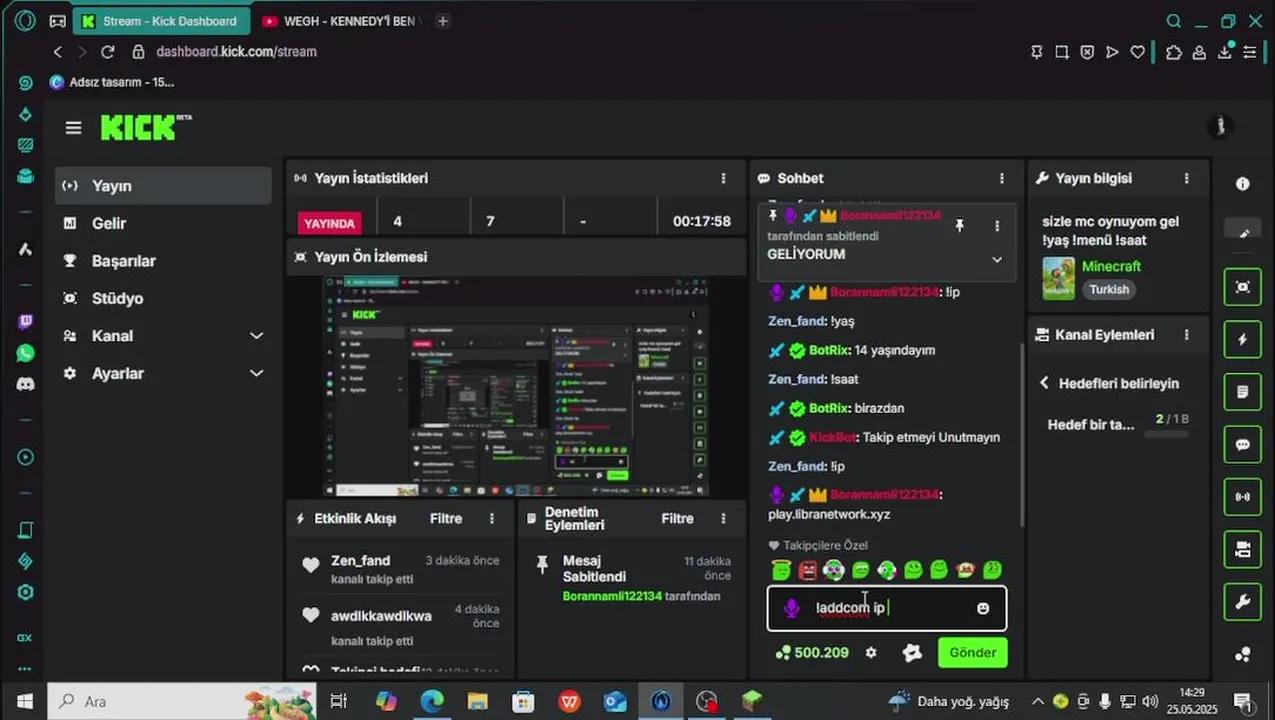
Task: Add page to bookmarks heart icon
Action: [1137, 52]
